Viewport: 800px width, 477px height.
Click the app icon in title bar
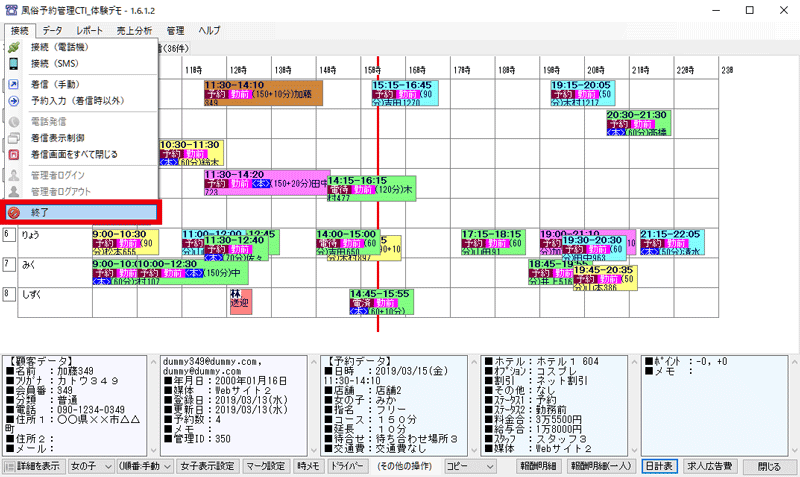pos(10,10)
